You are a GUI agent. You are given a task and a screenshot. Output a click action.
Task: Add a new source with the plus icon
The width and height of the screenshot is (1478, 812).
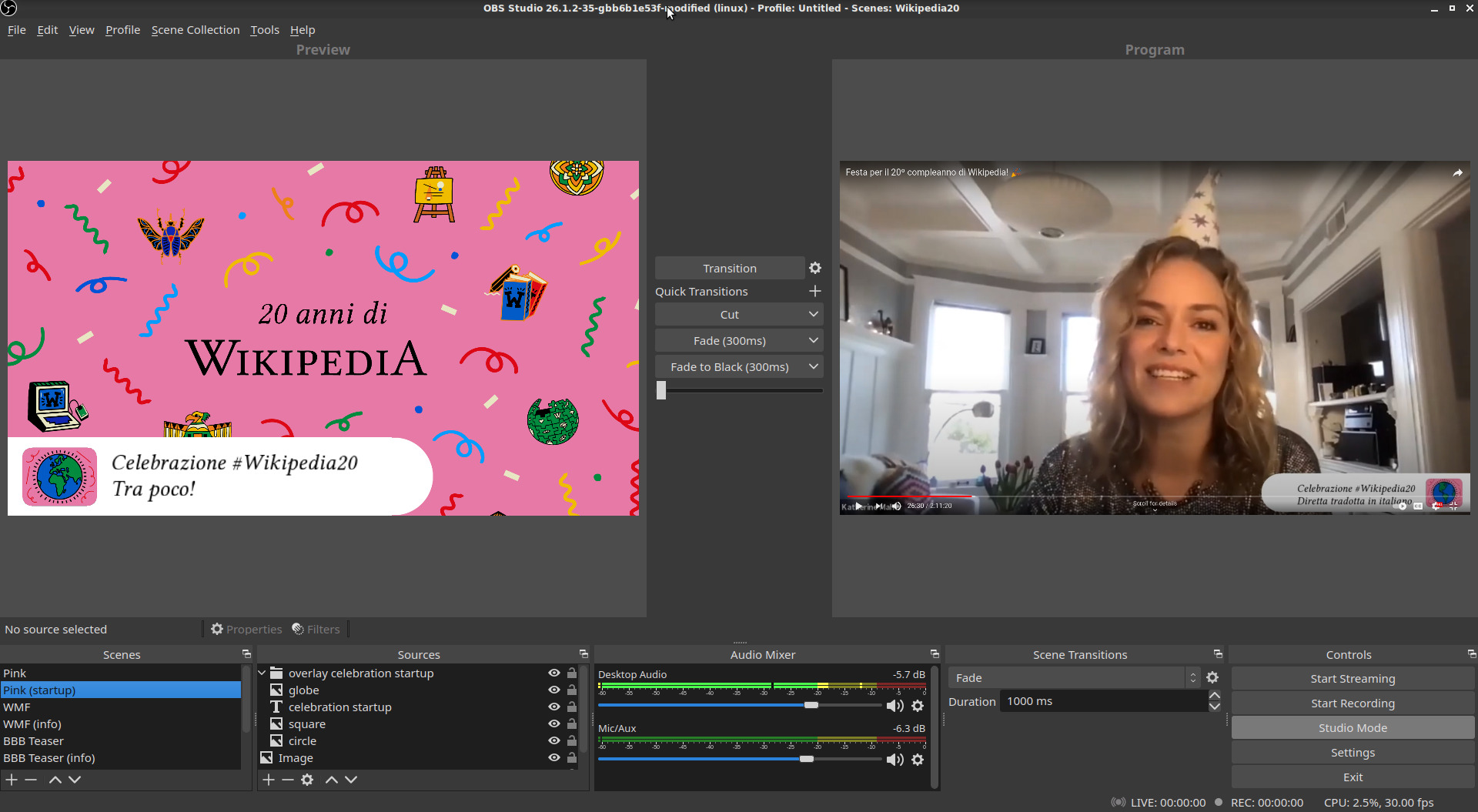pos(269,780)
